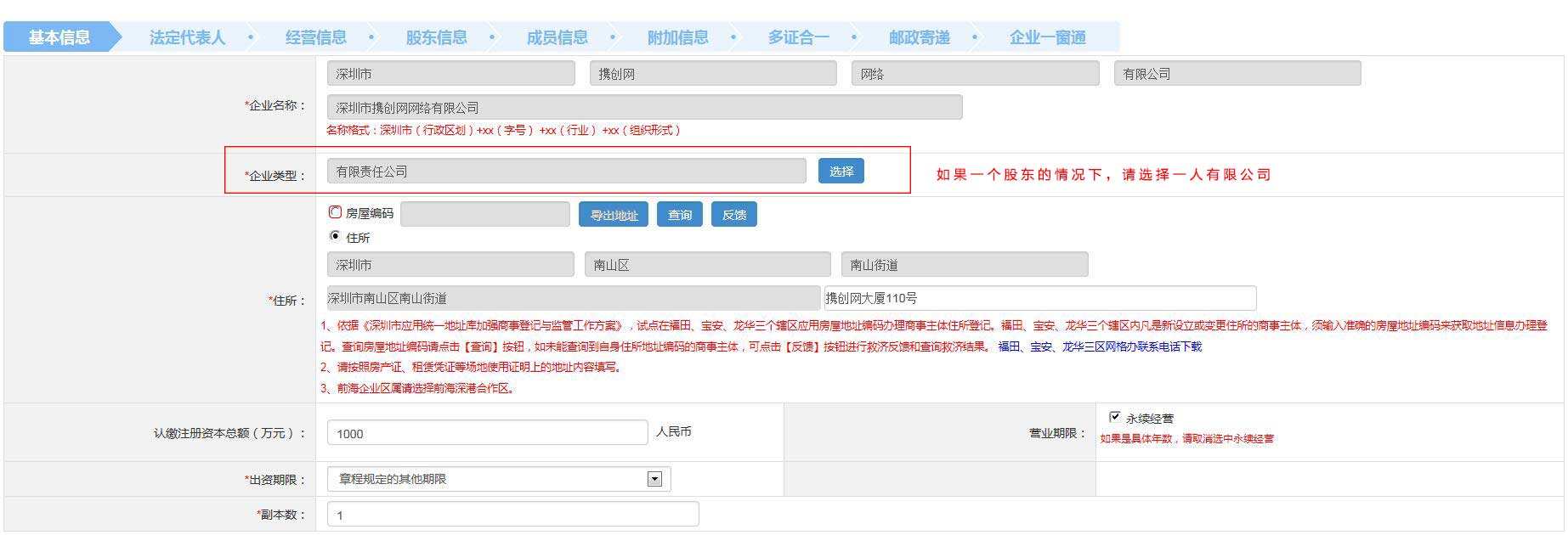Click the 如果是具体年数 hint text
This screenshot has width=1568, height=535.
(x=1187, y=439)
